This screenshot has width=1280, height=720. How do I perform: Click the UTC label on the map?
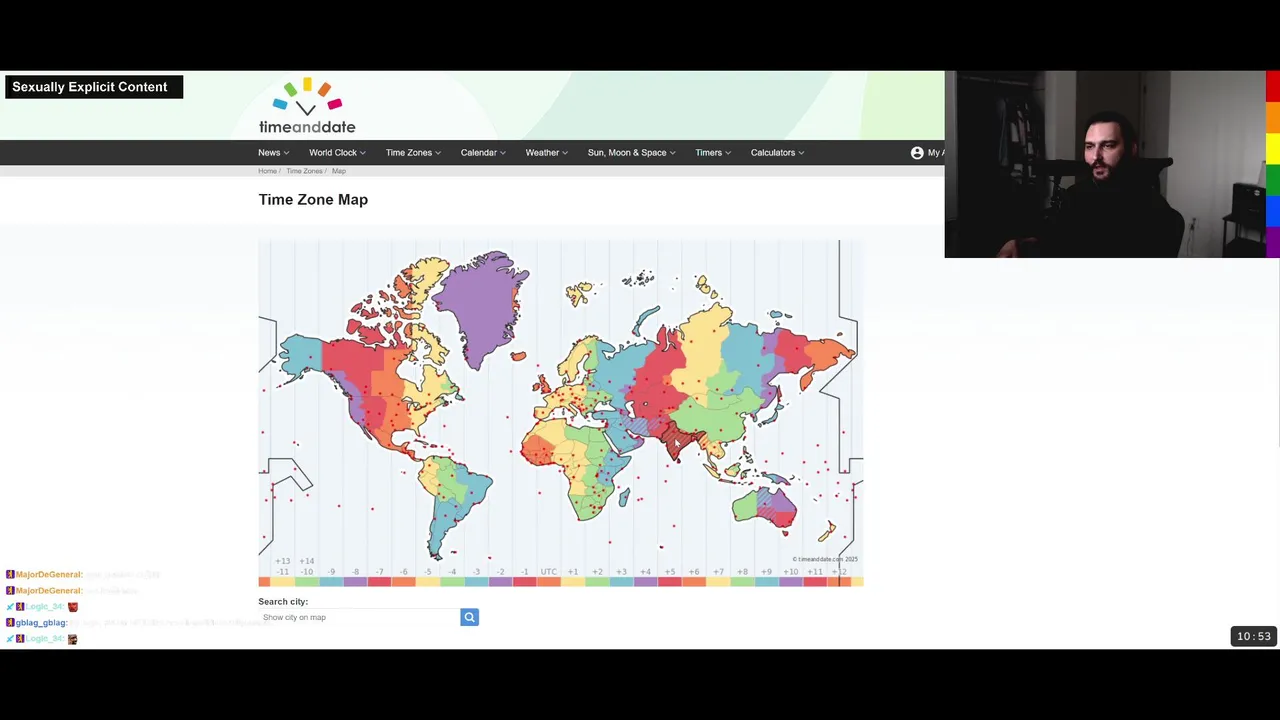(x=548, y=572)
